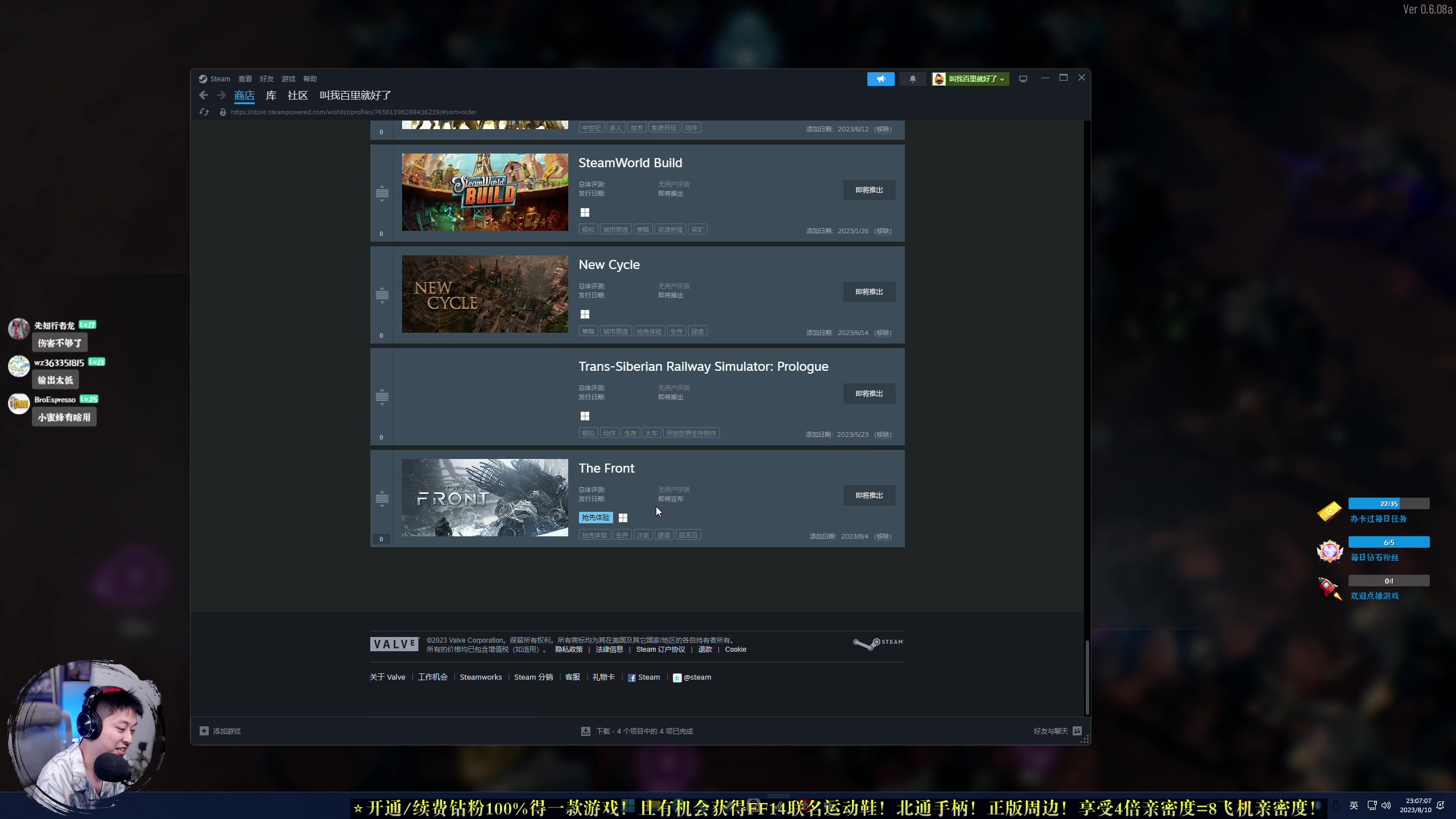Switch to the 社区 tab
This screenshot has height=819, width=1456.
coord(297,96)
